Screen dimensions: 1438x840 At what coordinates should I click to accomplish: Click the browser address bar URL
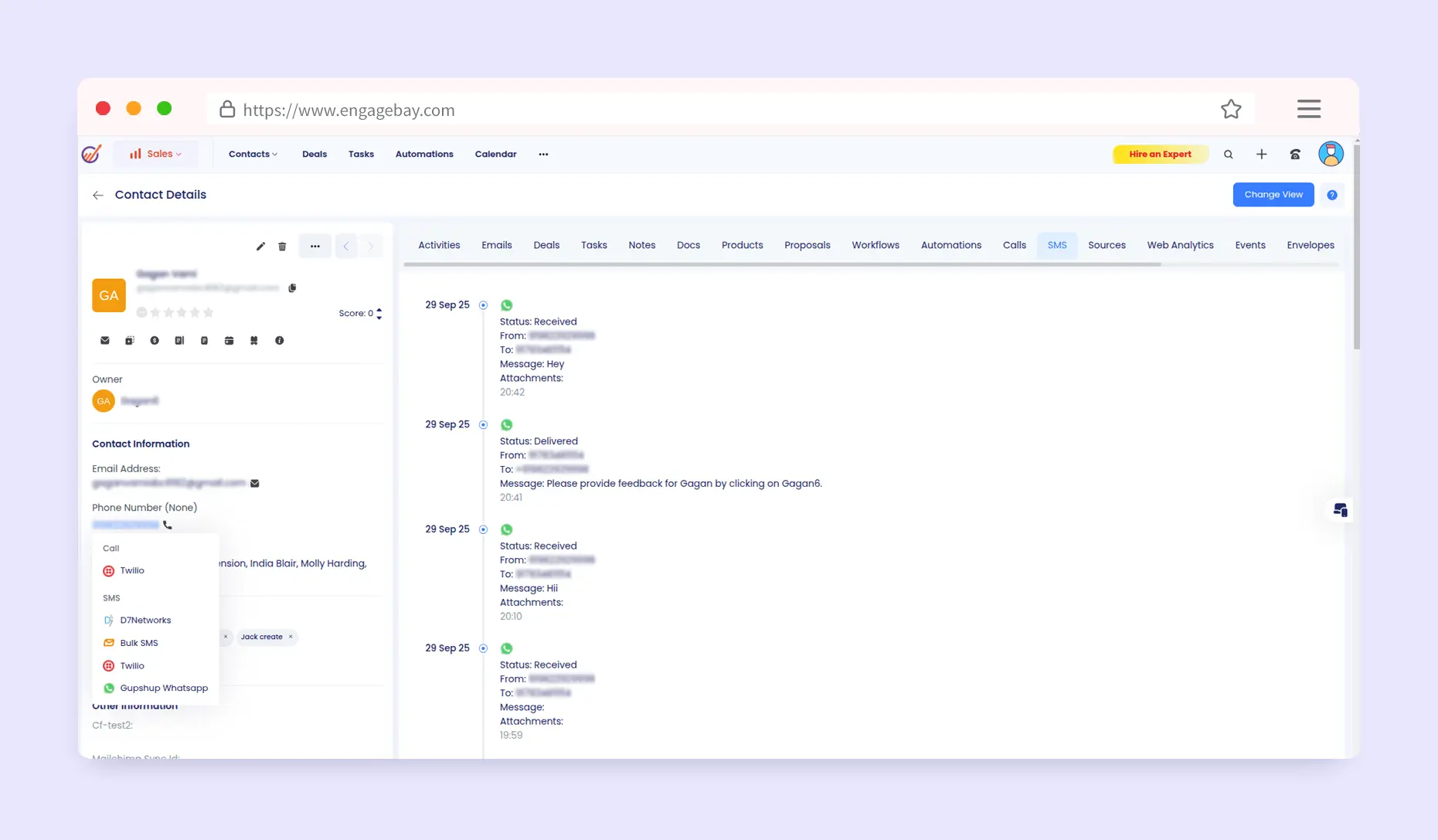[x=348, y=111]
